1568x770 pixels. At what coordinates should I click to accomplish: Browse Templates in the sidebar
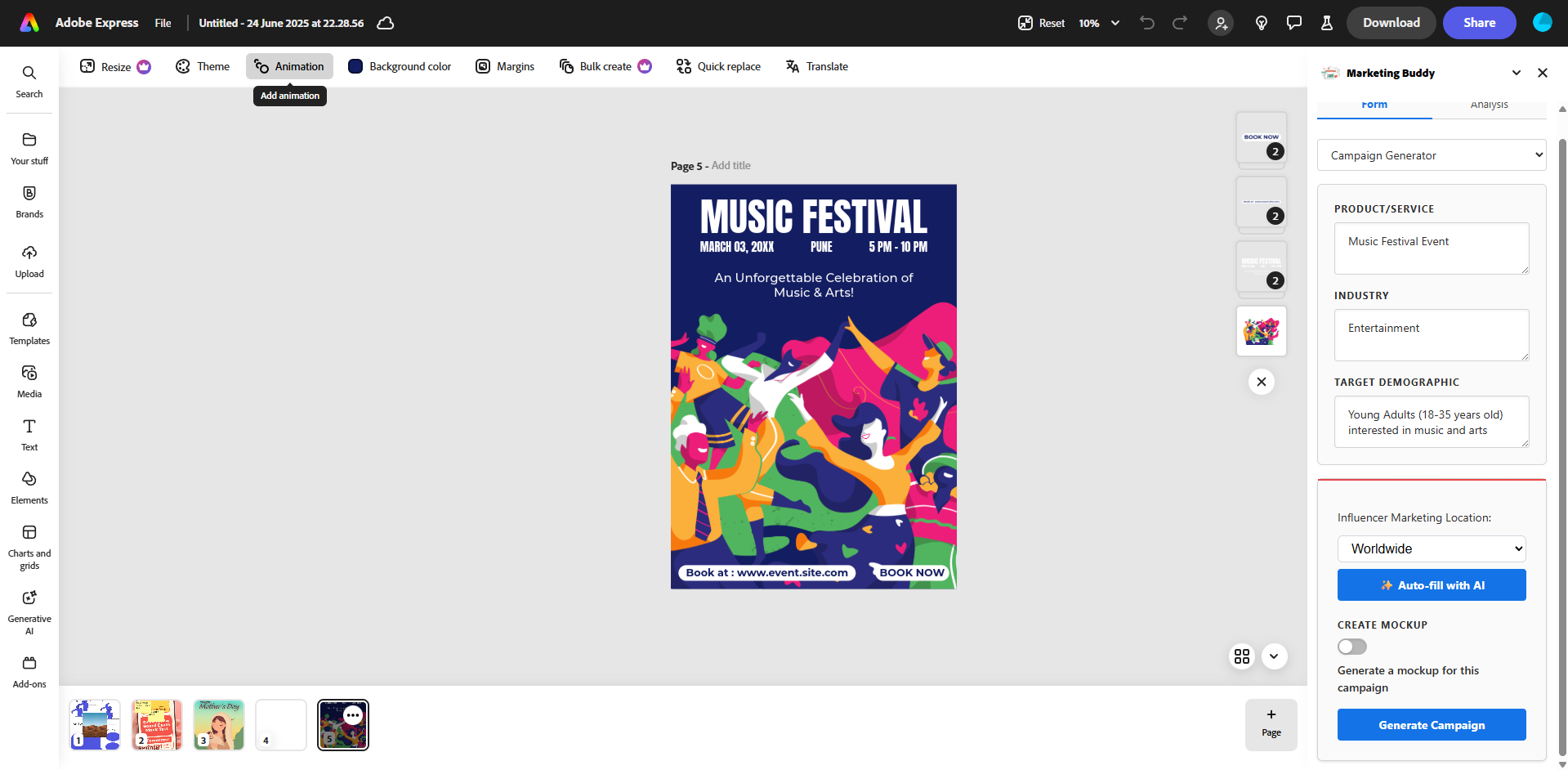[29, 329]
